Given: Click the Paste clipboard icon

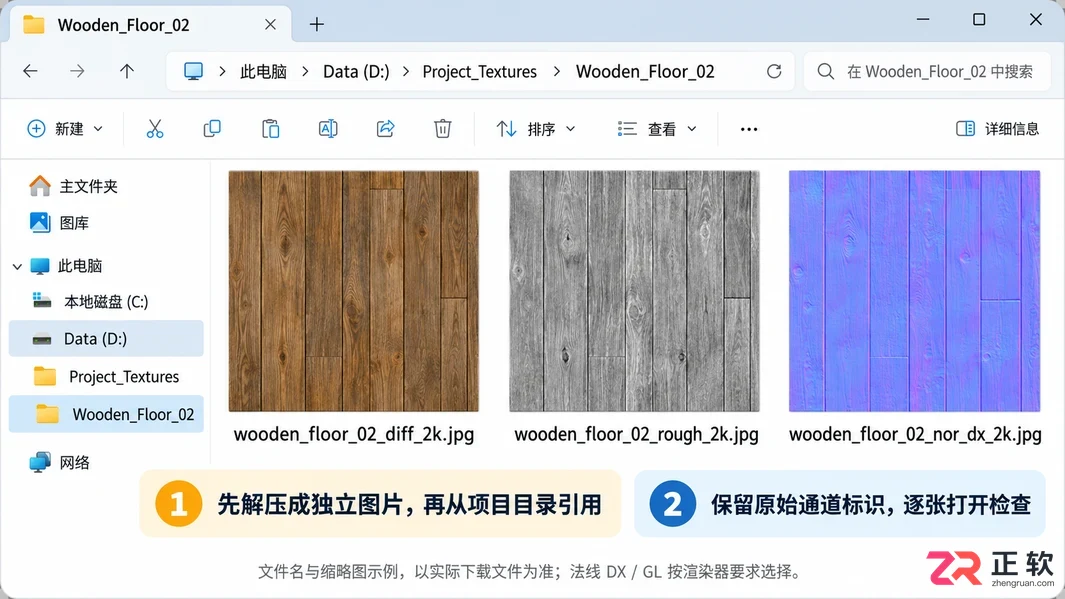Looking at the screenshot, I should coord(270,128).
